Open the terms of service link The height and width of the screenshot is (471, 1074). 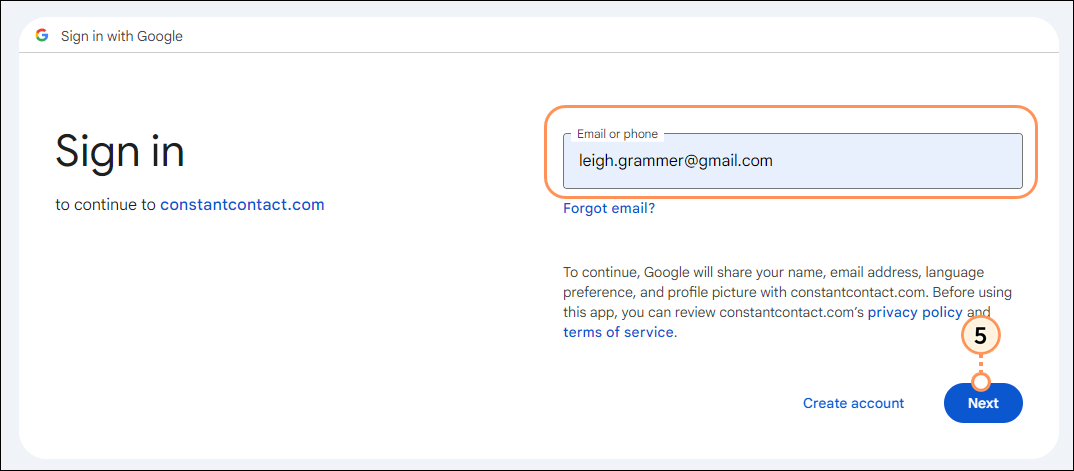point(618,333)
